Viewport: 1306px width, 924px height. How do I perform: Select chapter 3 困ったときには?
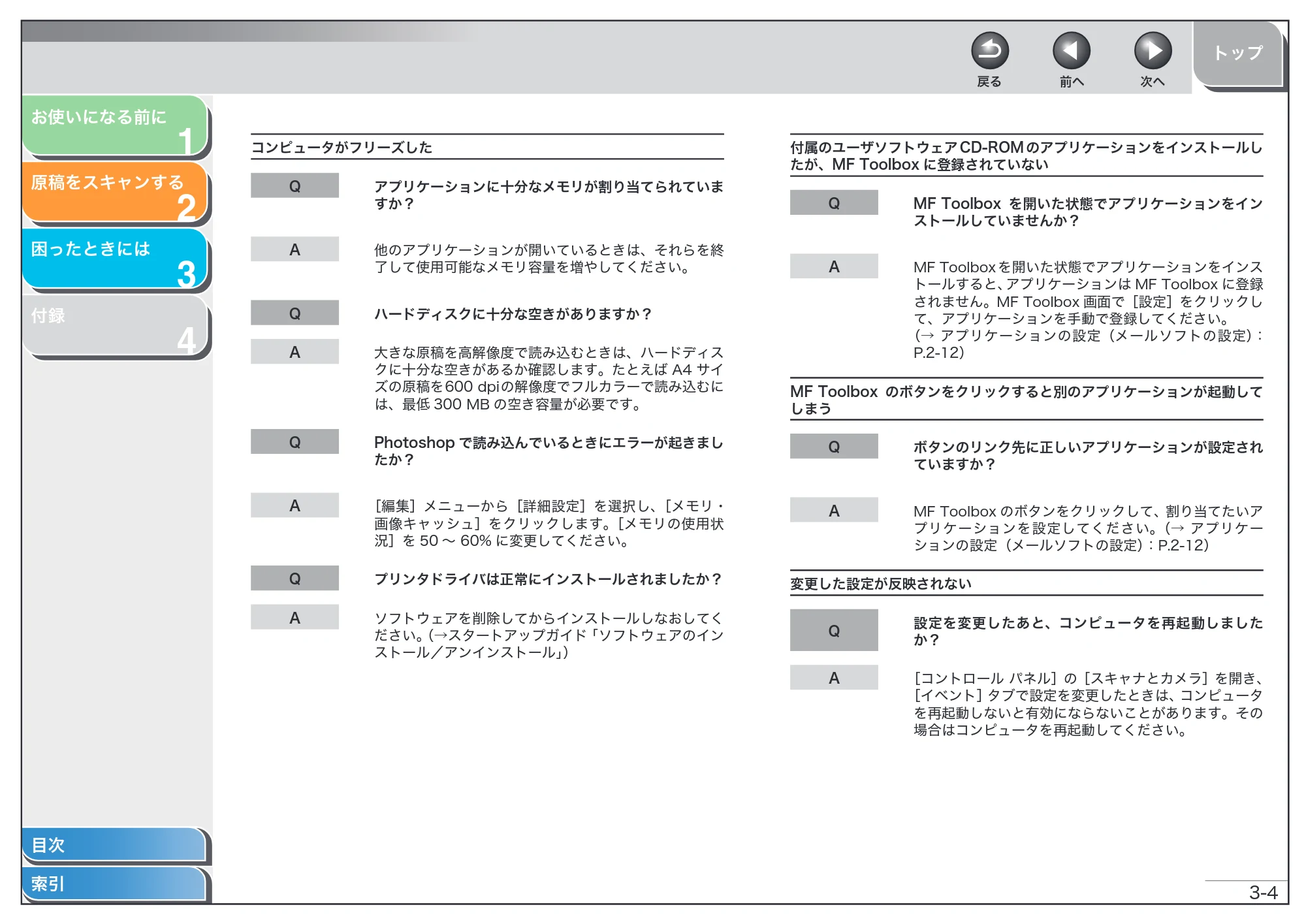coord(115,258)
